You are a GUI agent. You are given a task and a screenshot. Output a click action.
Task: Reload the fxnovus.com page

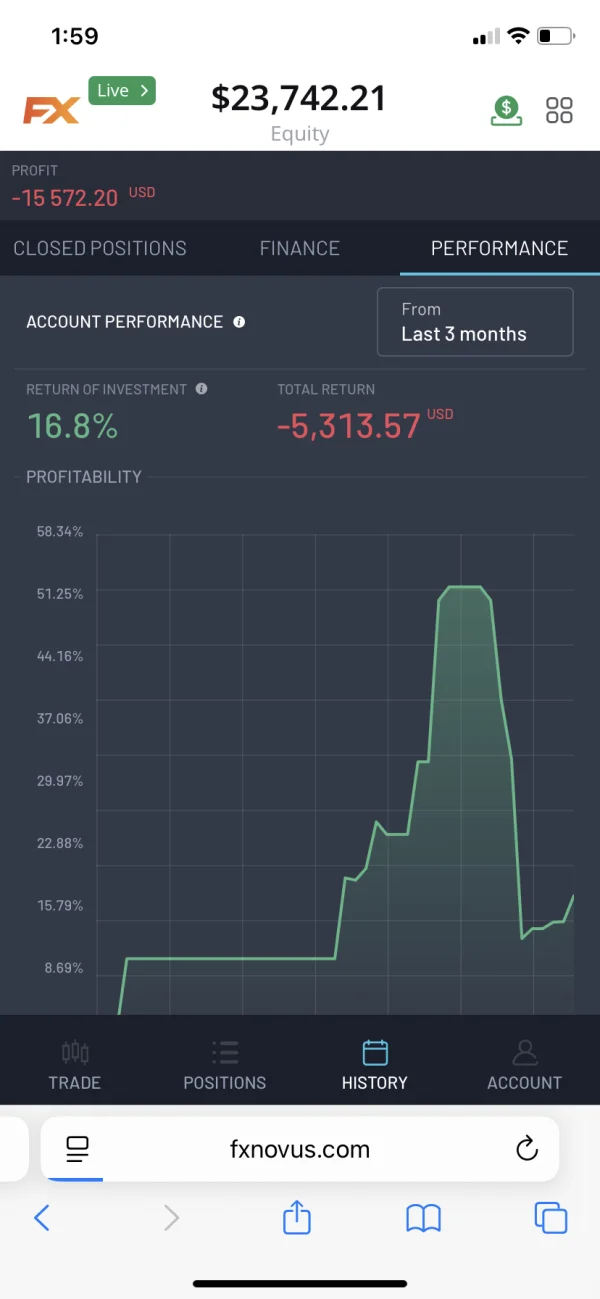[x=527, y=1149]
